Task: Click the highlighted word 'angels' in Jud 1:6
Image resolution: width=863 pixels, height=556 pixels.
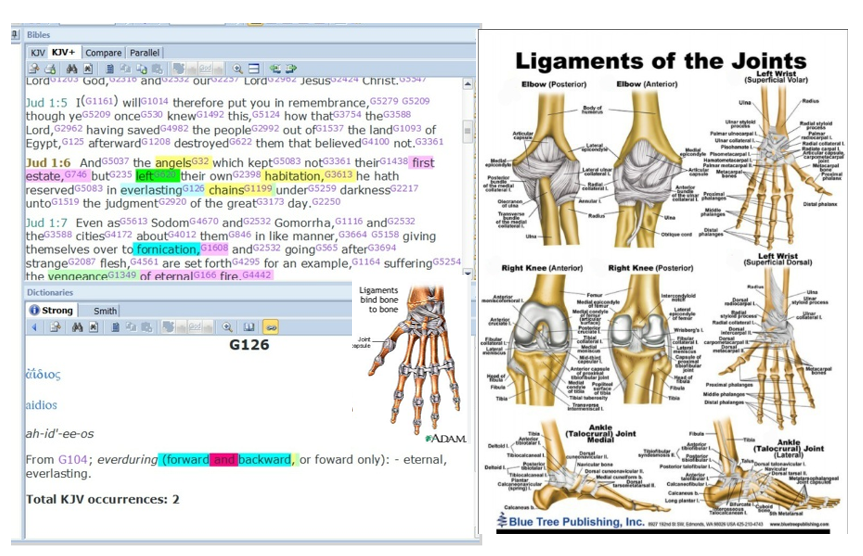Action: (173, 163)
